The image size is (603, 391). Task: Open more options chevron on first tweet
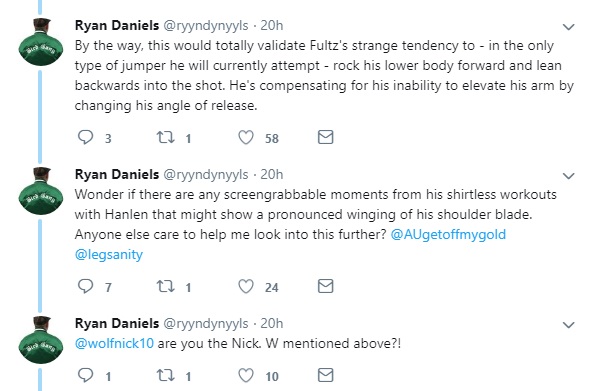click(x=568, y=27)
